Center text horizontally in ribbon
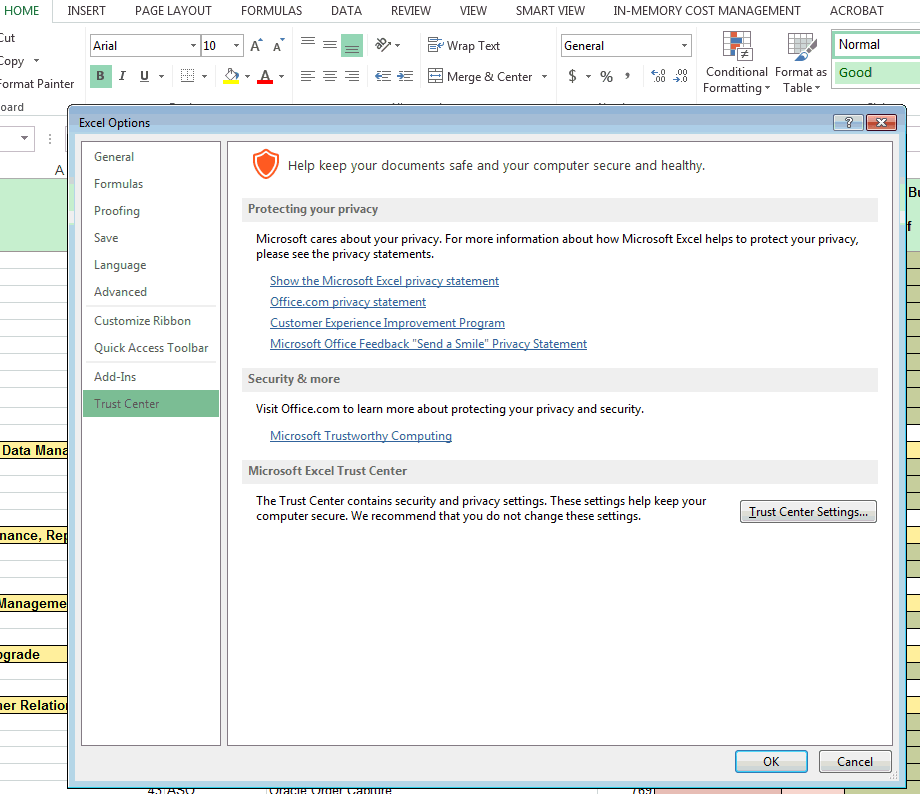Screen dimensions: 920x794 [330, 76]
